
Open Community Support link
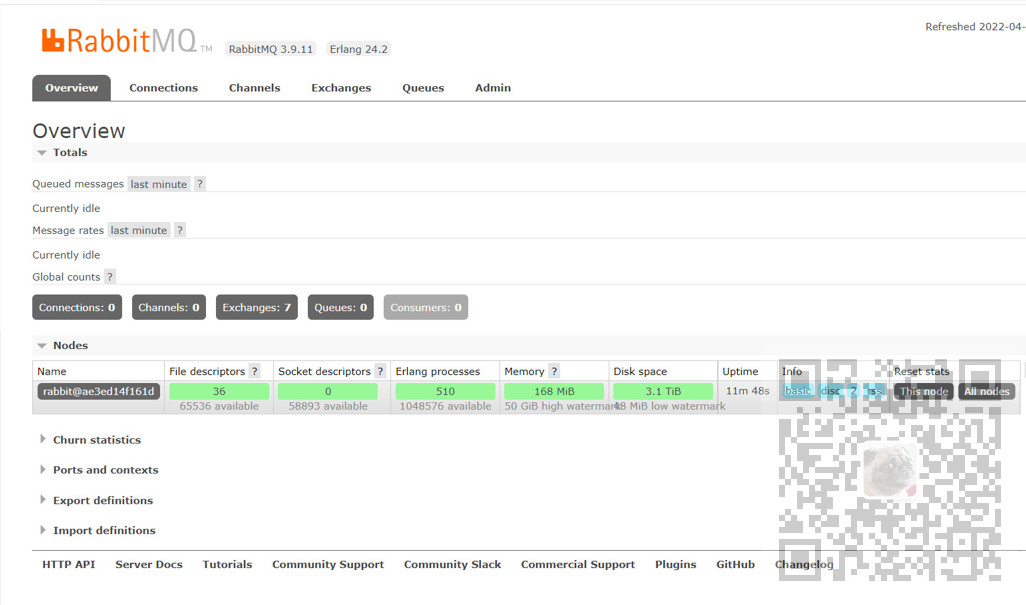click(328, 564)
